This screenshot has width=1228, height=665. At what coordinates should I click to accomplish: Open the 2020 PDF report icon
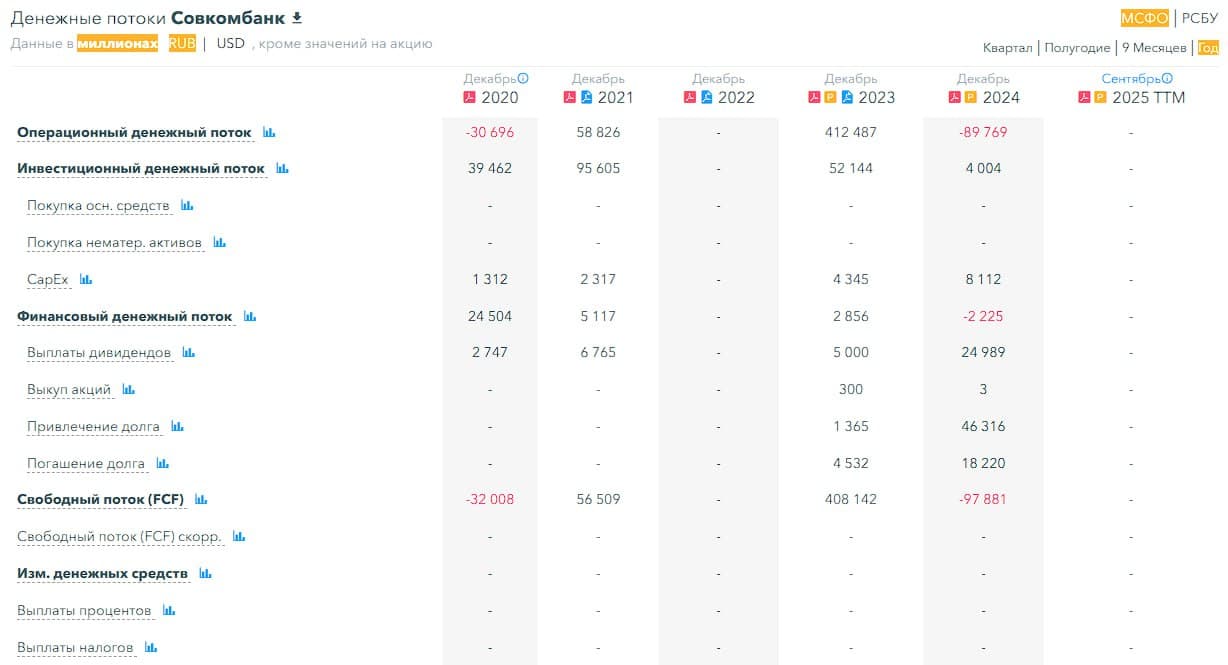tap(469, 97)
